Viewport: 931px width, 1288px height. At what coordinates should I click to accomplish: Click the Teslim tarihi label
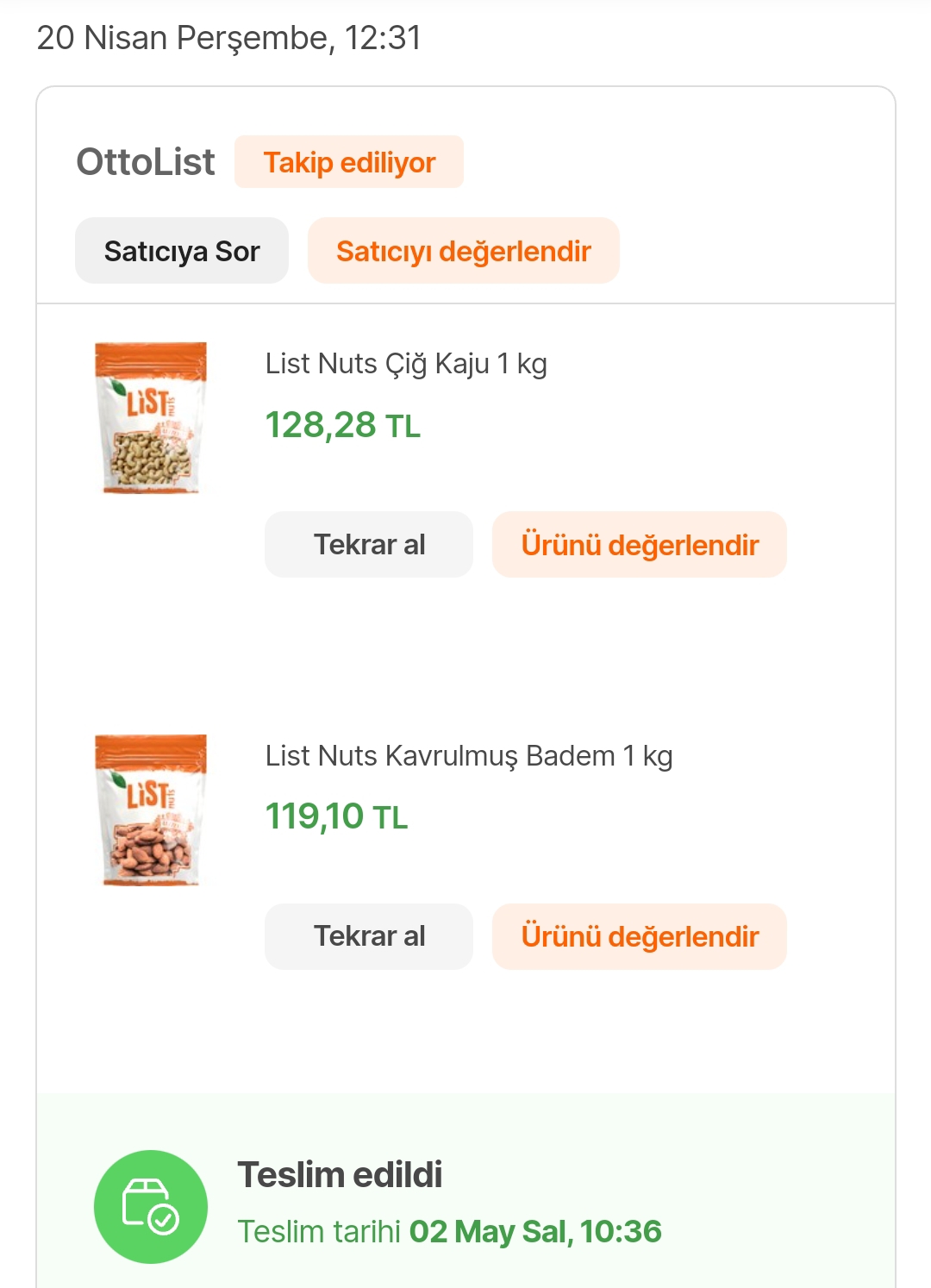[x=319, y=1232]
